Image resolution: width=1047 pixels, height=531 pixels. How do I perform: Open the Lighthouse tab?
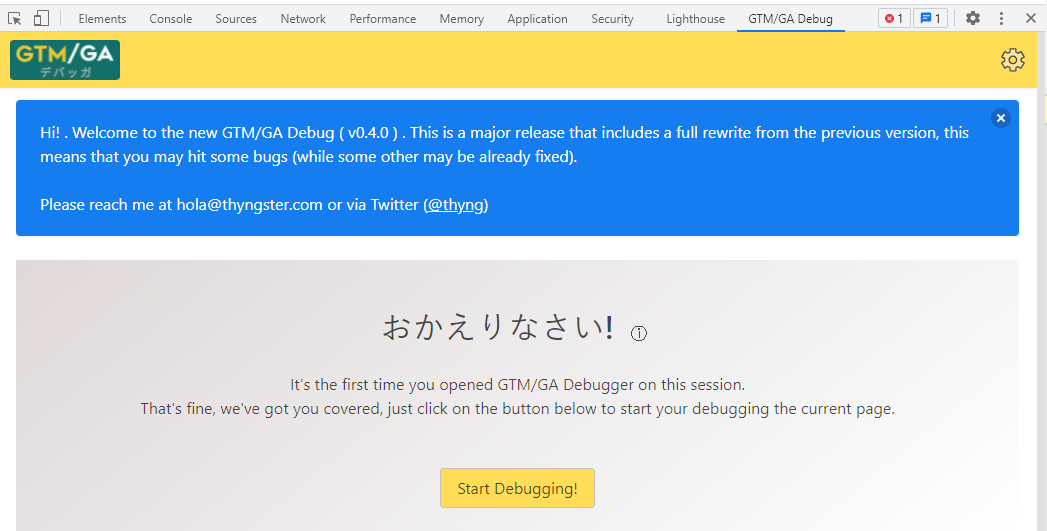pos(695,19)
